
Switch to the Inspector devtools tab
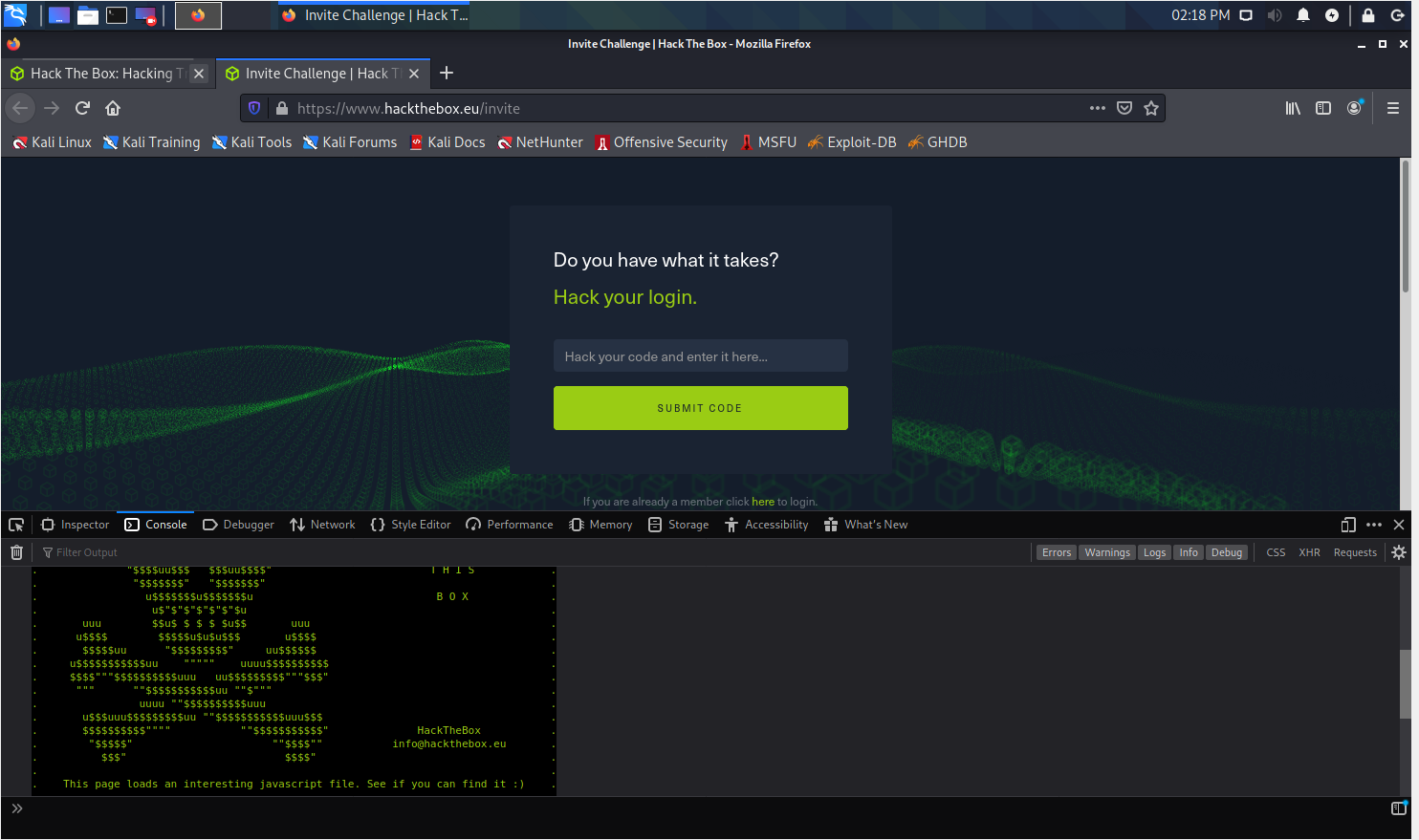76,525
